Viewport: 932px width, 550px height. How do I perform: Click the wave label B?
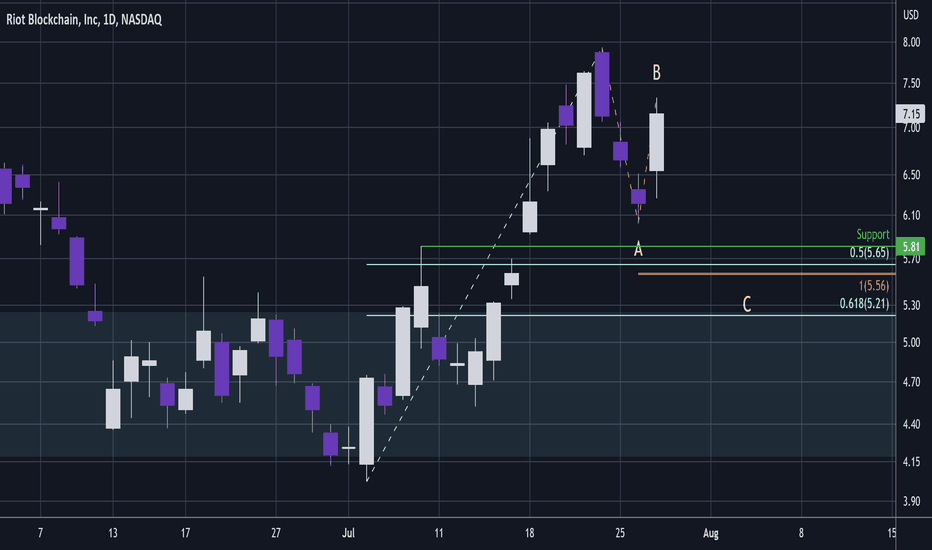(656, 73)
